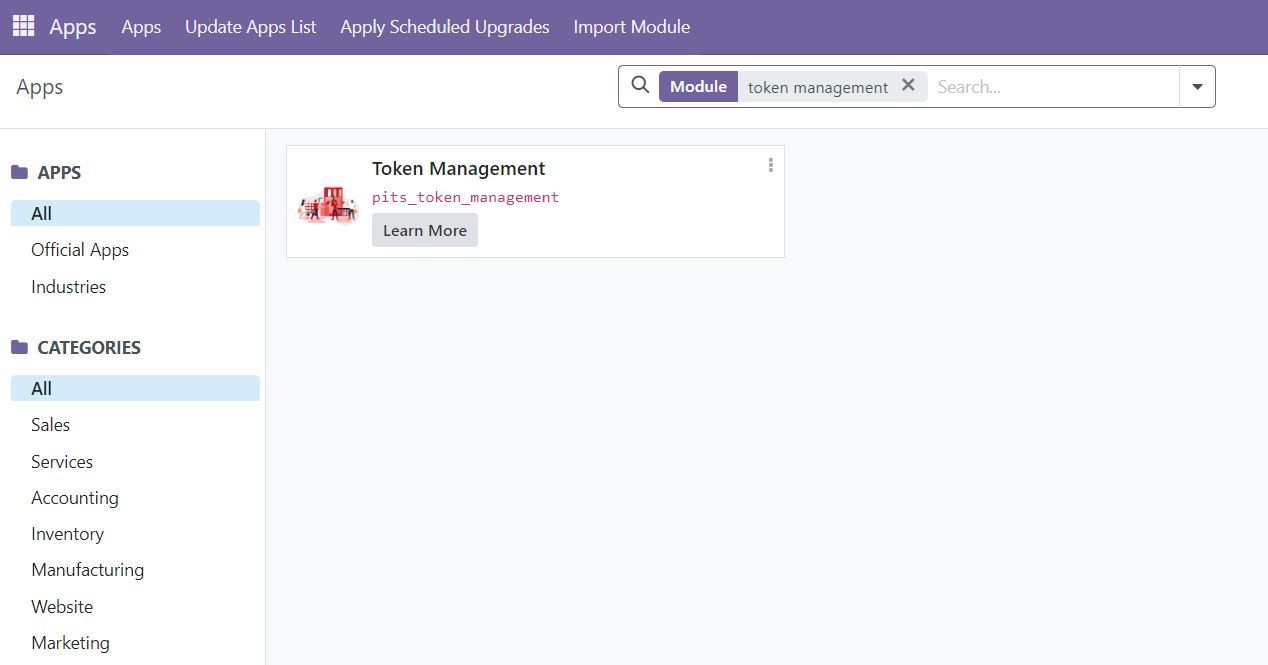Click the search magnifier icon
This screenshot has width=1268, height=665.
pos(640,86)
